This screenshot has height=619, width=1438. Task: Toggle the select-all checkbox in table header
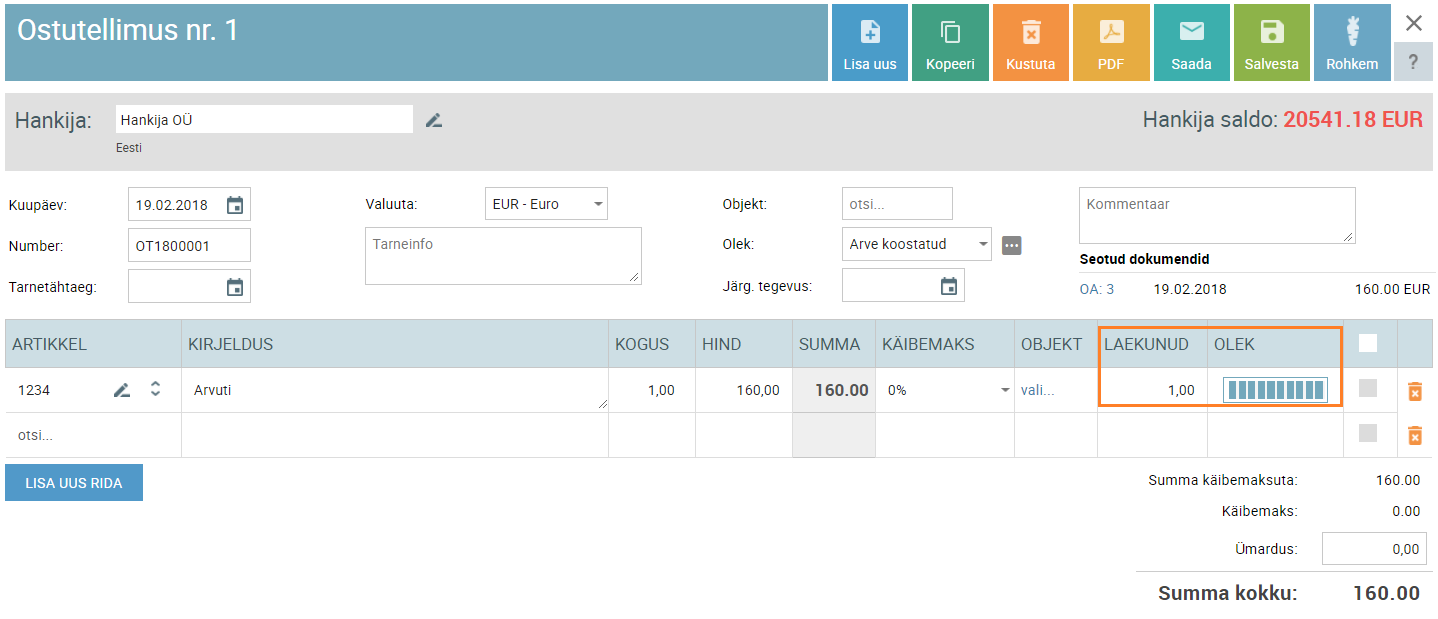coord(1368,343)
